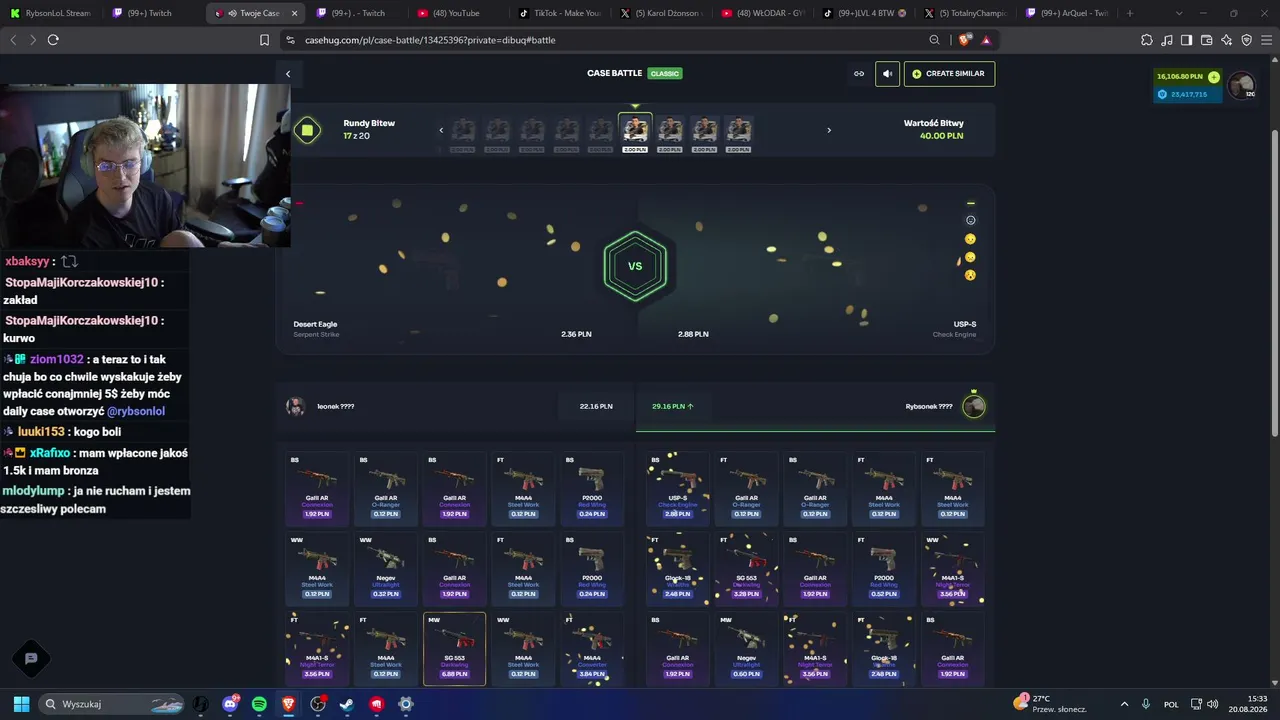The image size is (1280, 720).
Task: Switch to the TotalnyChampion X tab
Action: [964, 13]
